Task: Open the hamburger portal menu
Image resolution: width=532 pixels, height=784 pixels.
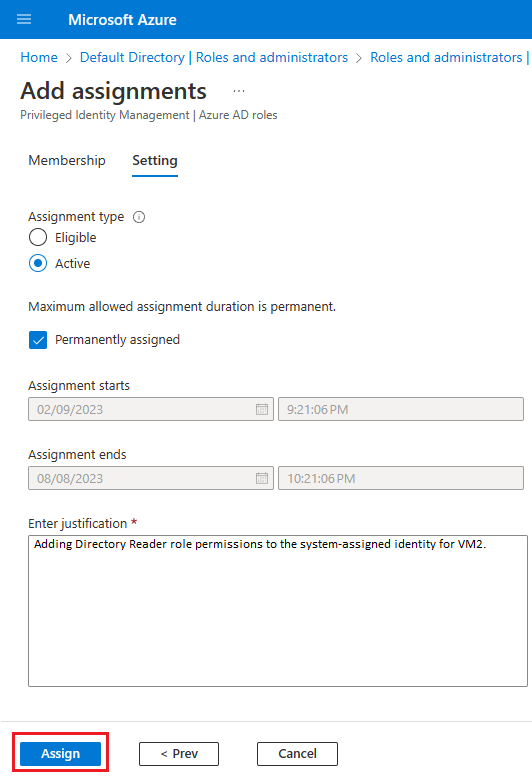Action: pos(24,20)
